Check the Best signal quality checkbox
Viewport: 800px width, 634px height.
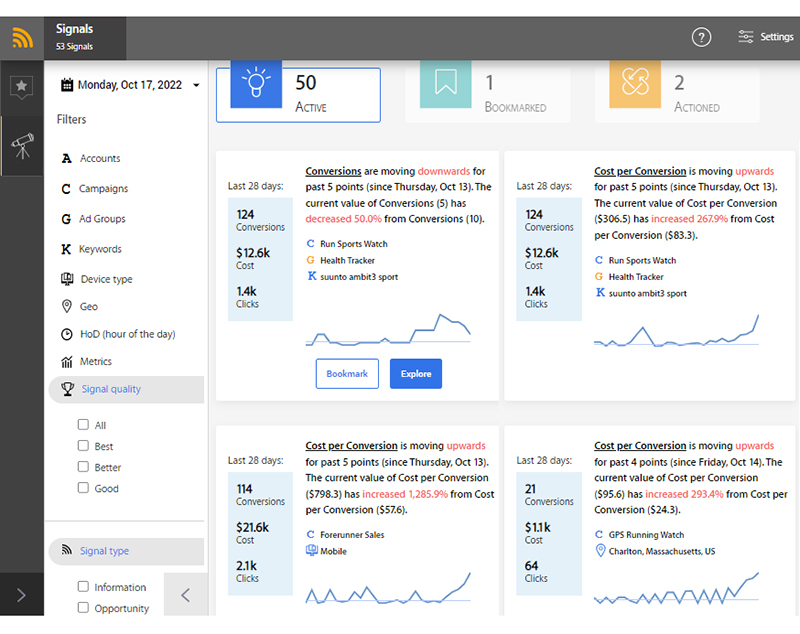point(84,446)
